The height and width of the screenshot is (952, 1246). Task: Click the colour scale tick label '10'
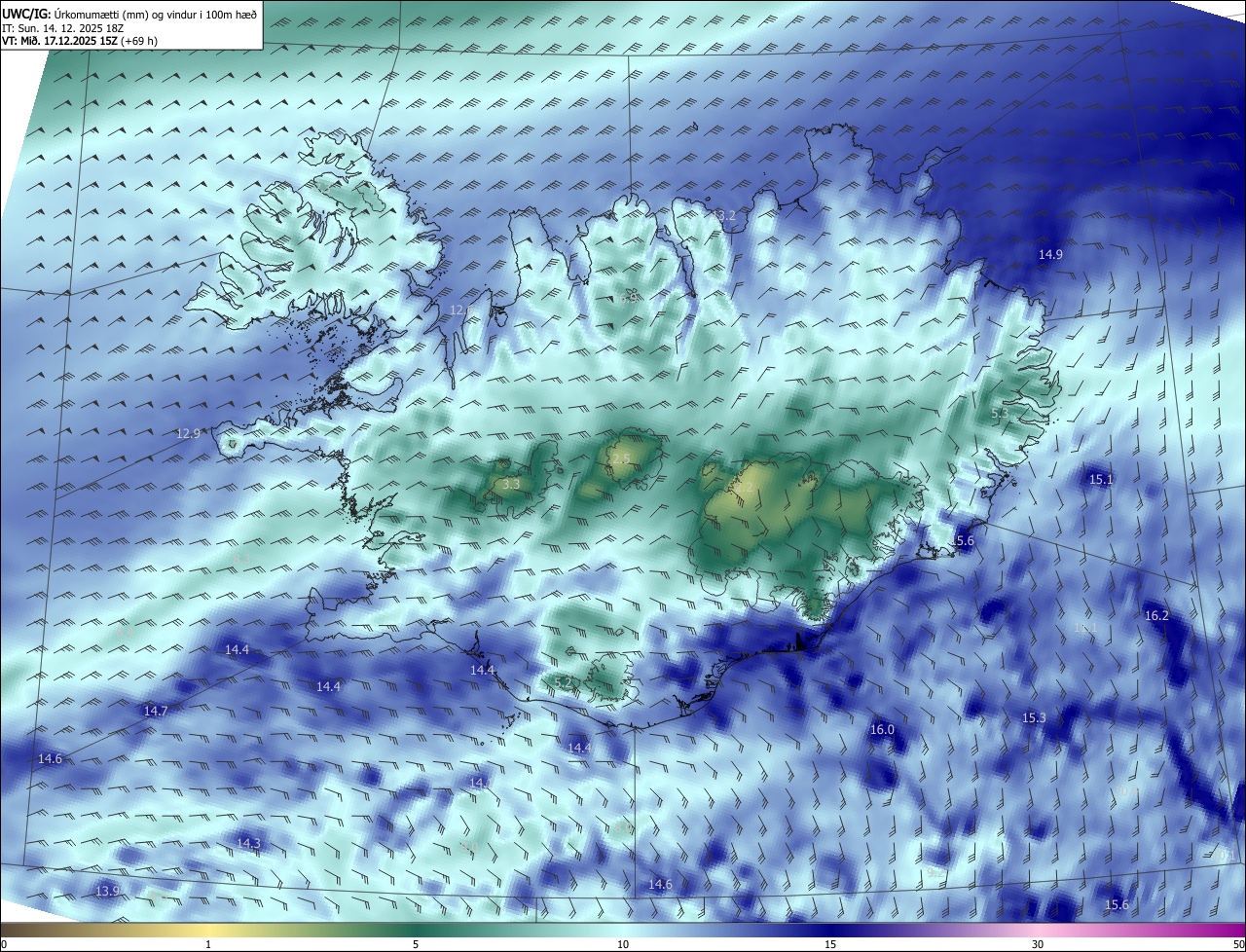point(623,944)
